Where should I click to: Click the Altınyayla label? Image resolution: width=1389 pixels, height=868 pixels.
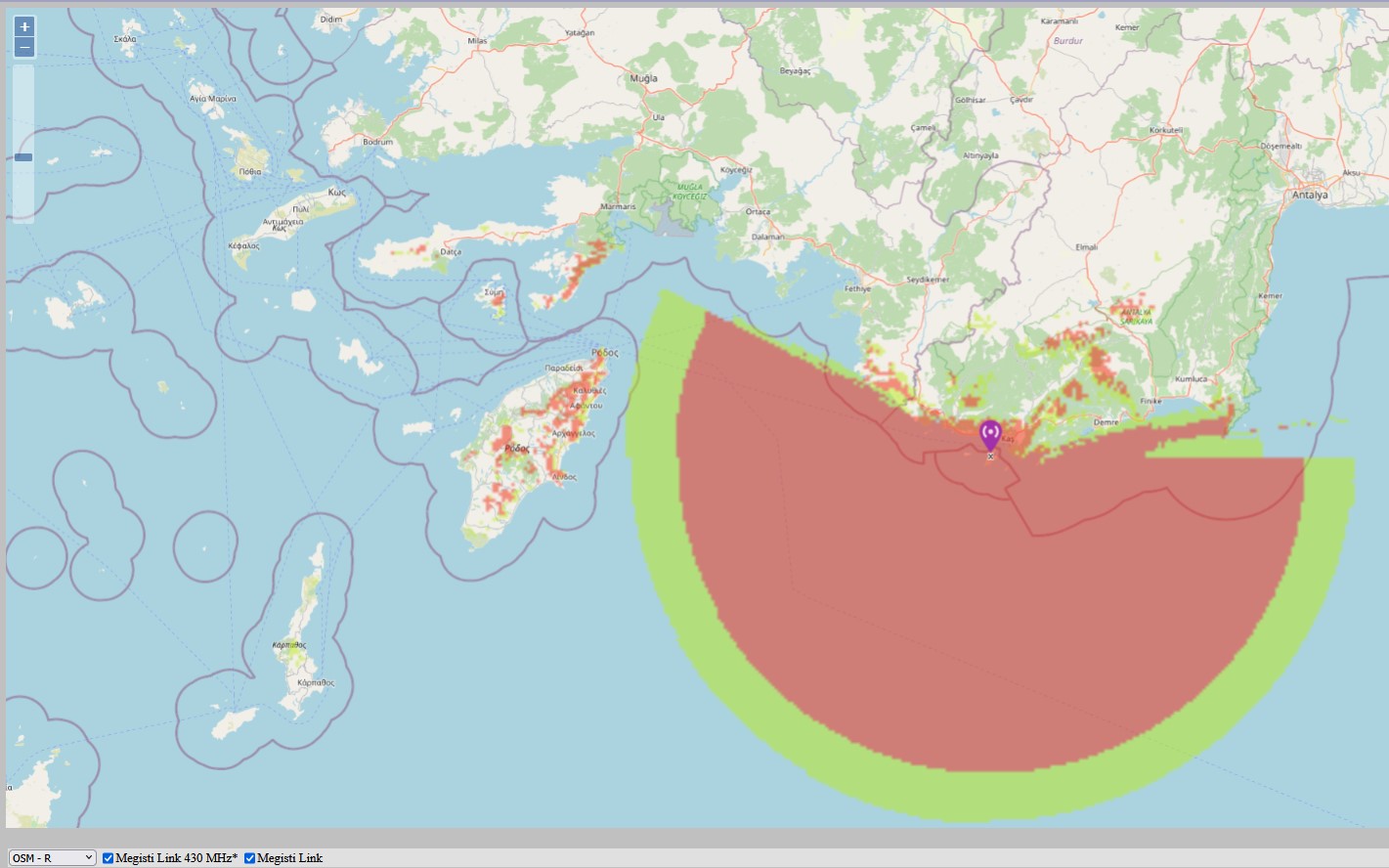coord(980,155)
